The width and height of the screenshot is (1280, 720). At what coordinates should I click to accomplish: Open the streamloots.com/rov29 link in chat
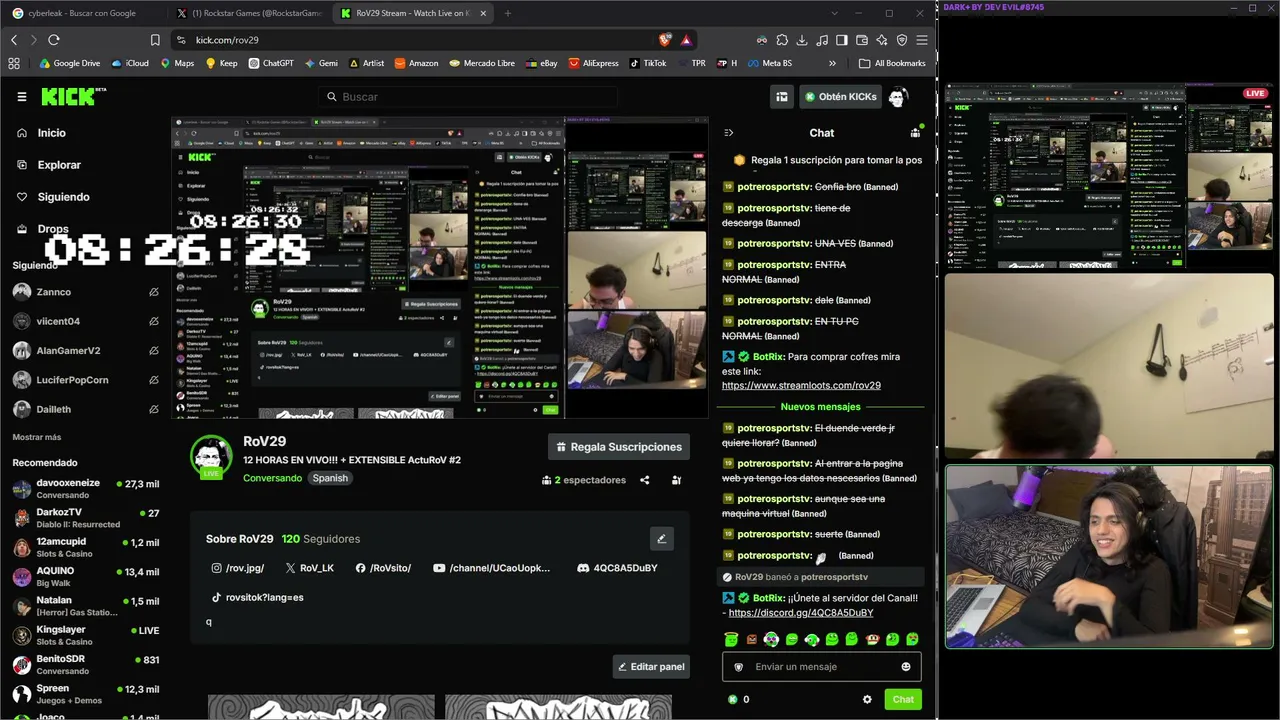(801, 386)
